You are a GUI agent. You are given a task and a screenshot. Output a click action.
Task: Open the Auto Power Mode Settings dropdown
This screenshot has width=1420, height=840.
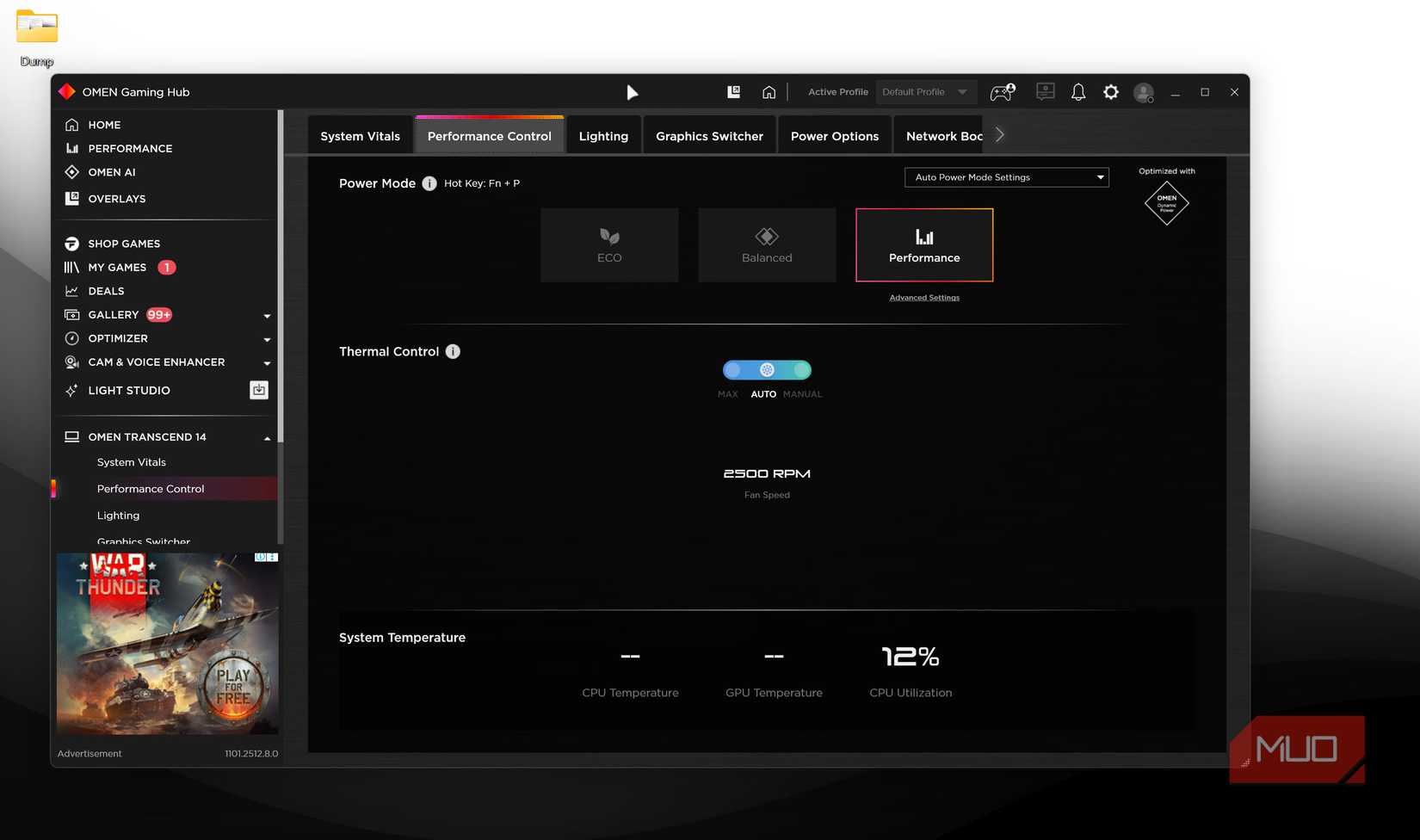click(1005, 177)
